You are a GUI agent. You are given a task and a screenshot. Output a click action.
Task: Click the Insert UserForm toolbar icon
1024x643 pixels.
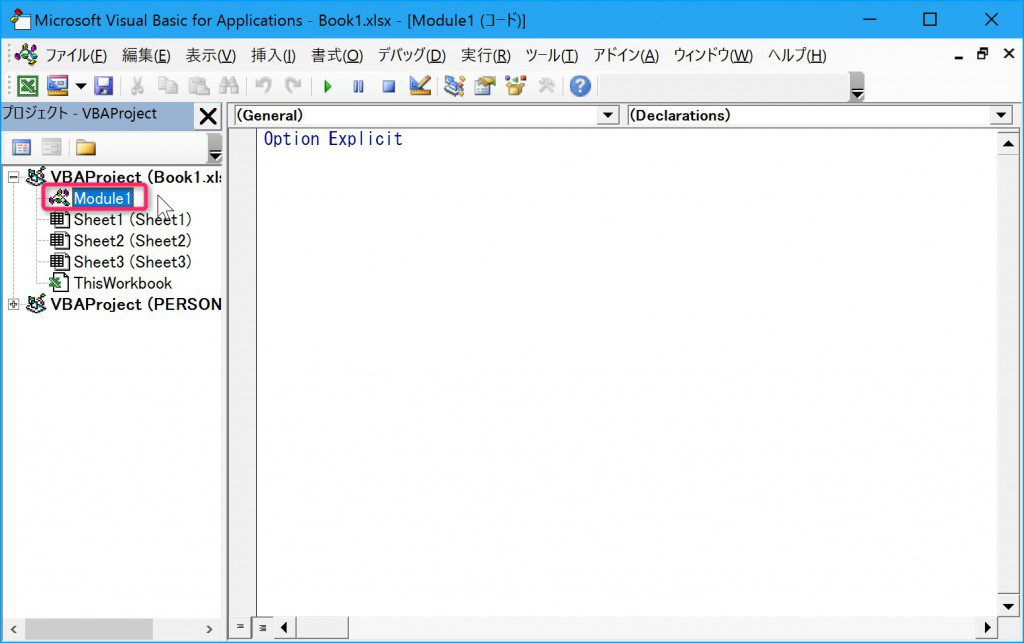click(x=57, y=86)
